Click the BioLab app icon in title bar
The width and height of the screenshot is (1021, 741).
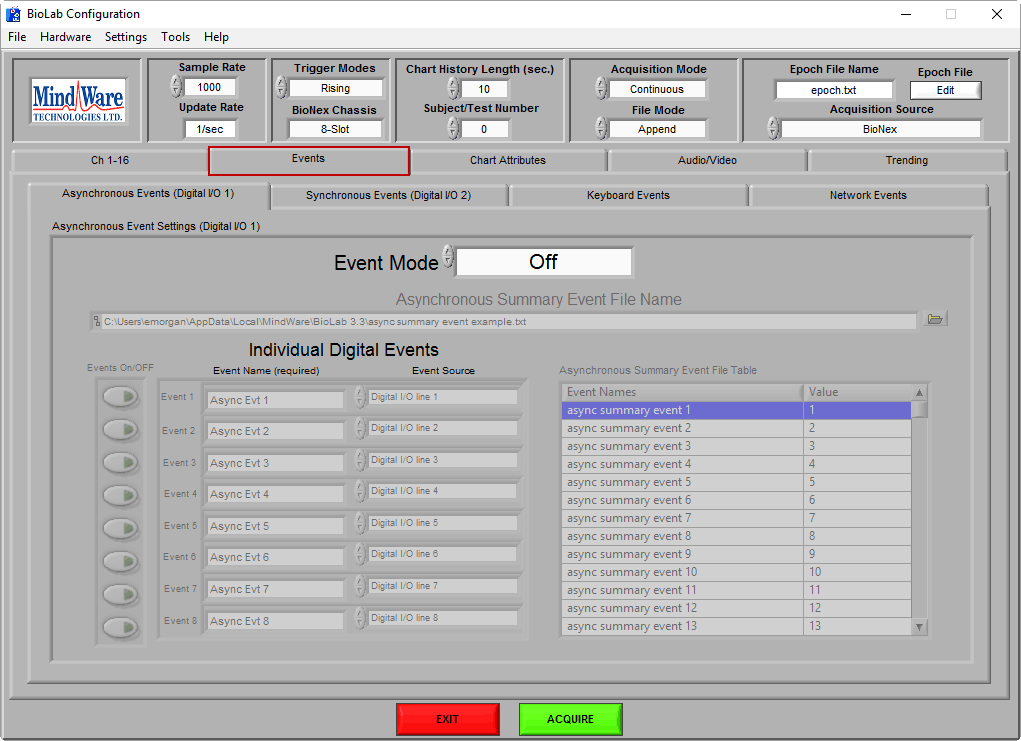(x=13, y=14)
